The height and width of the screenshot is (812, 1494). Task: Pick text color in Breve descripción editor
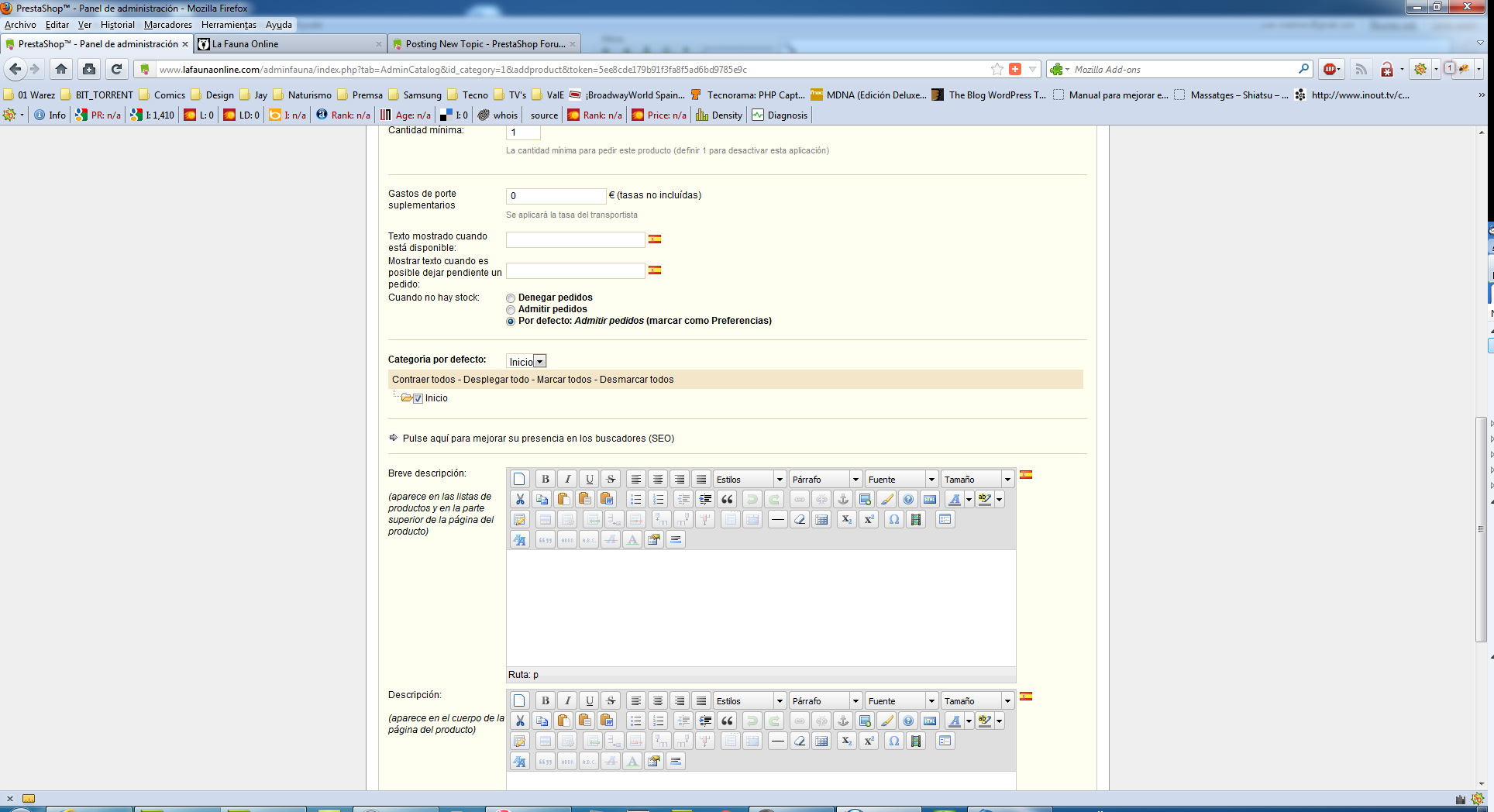point(955,499)
